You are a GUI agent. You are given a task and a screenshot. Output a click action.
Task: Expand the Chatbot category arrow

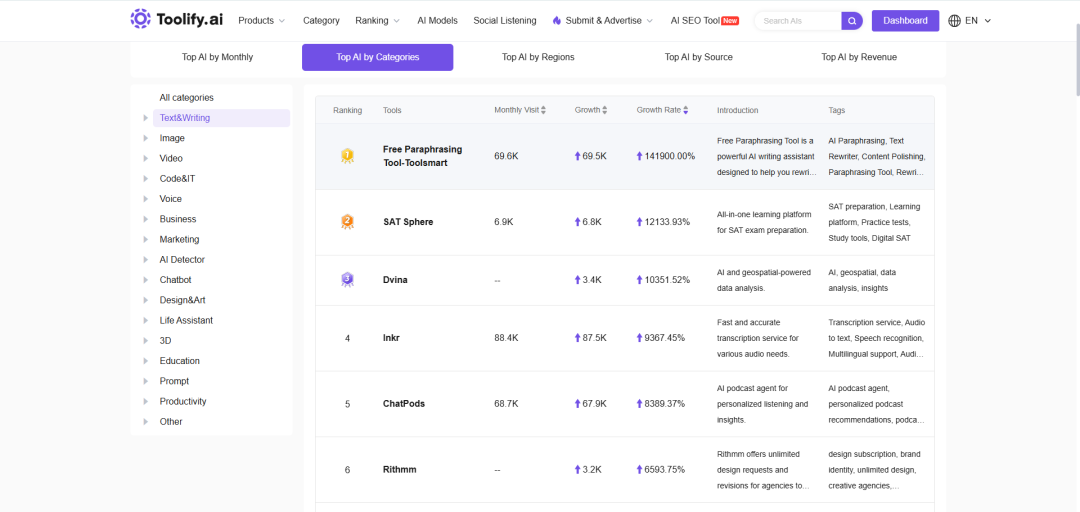145,280
